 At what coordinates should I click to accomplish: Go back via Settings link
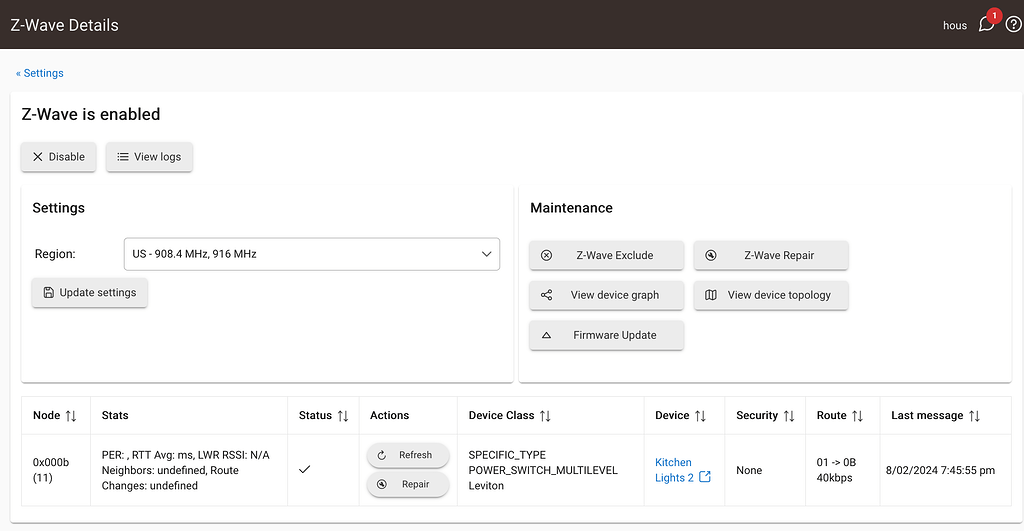(x=40, y=73)
